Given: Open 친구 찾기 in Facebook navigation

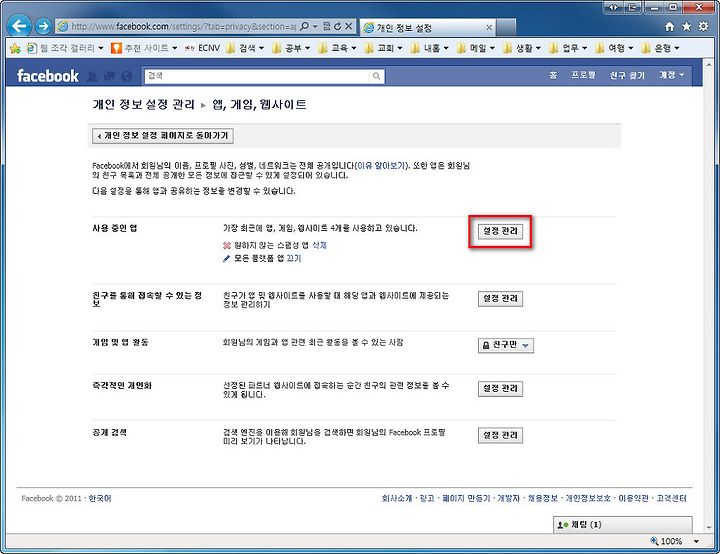Looking at the screenshot, I should point(627,75).
